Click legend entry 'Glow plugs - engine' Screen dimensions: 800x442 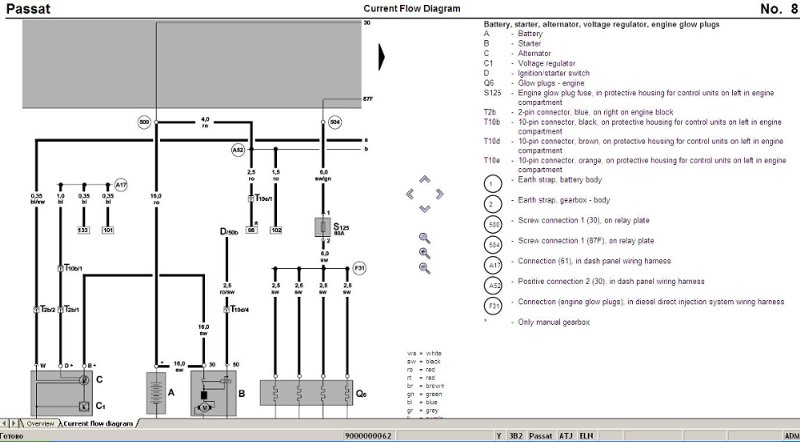pos(551,83)
